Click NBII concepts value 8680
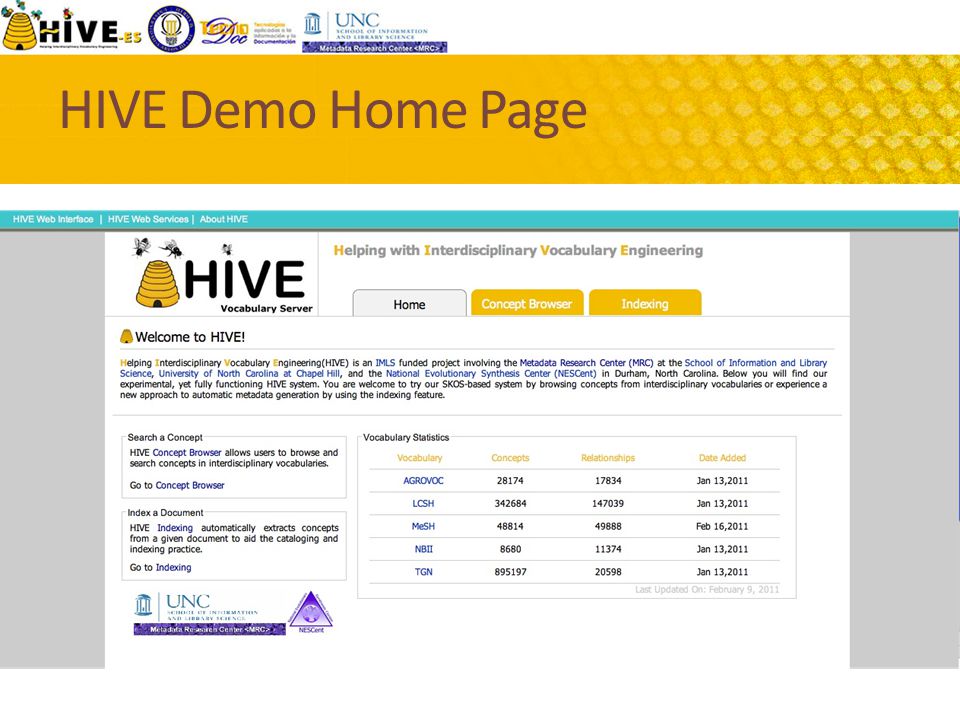This screenshot has height=720, width=960. [510, 549]
